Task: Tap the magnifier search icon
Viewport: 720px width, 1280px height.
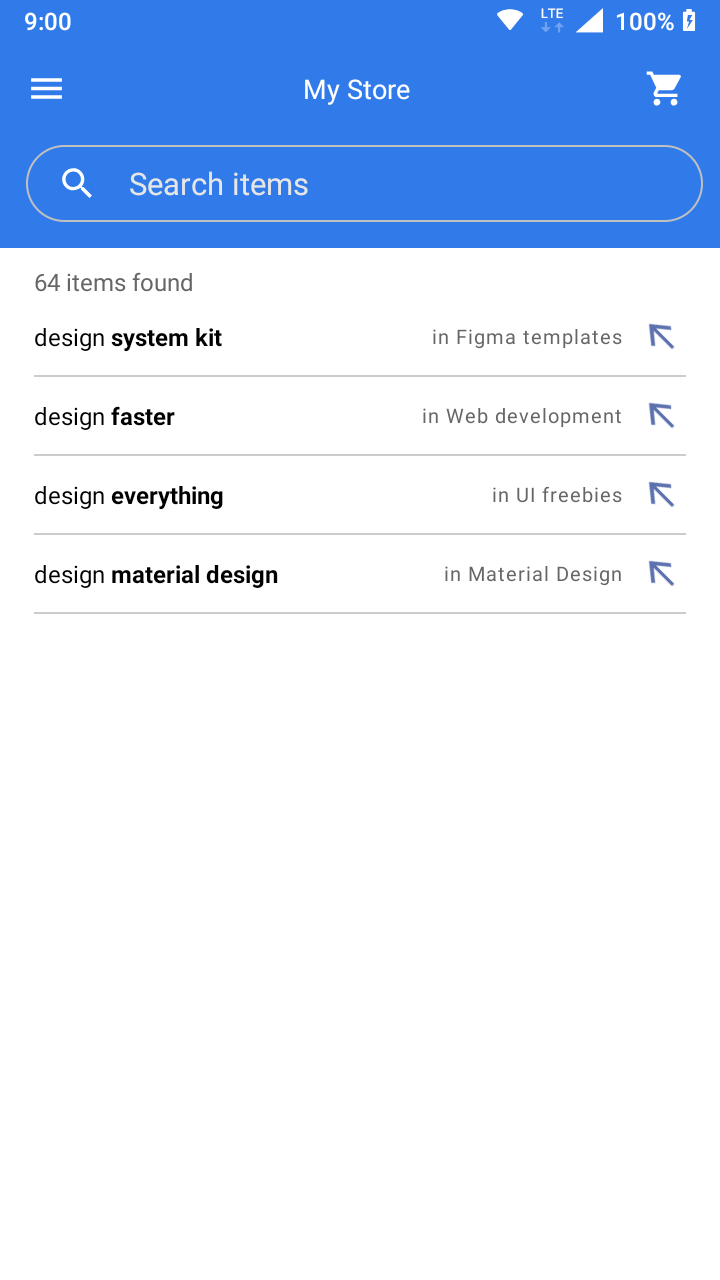Action: 77,184
